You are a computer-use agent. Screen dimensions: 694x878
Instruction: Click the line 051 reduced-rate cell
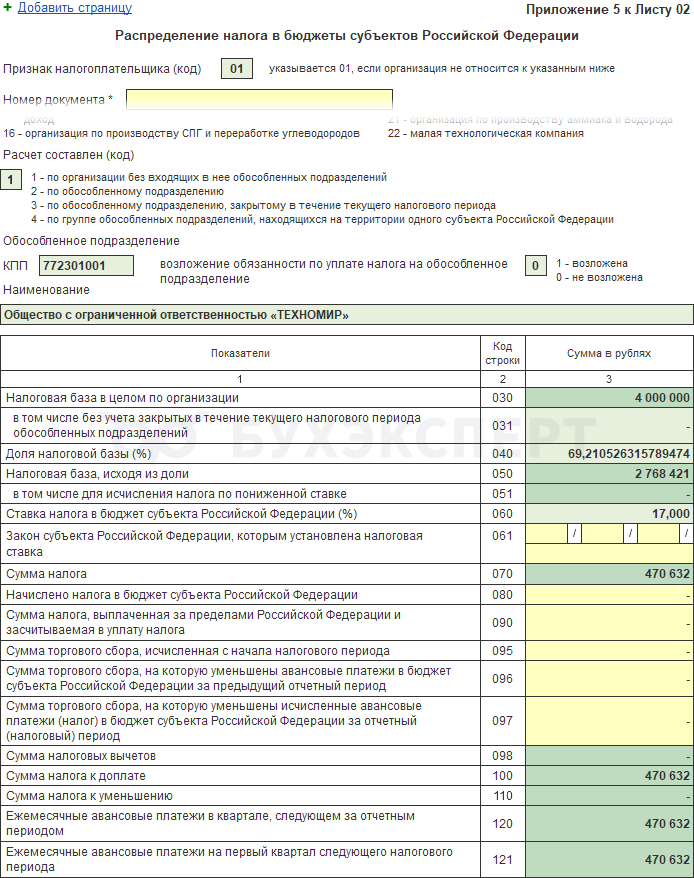pos(609,494)
